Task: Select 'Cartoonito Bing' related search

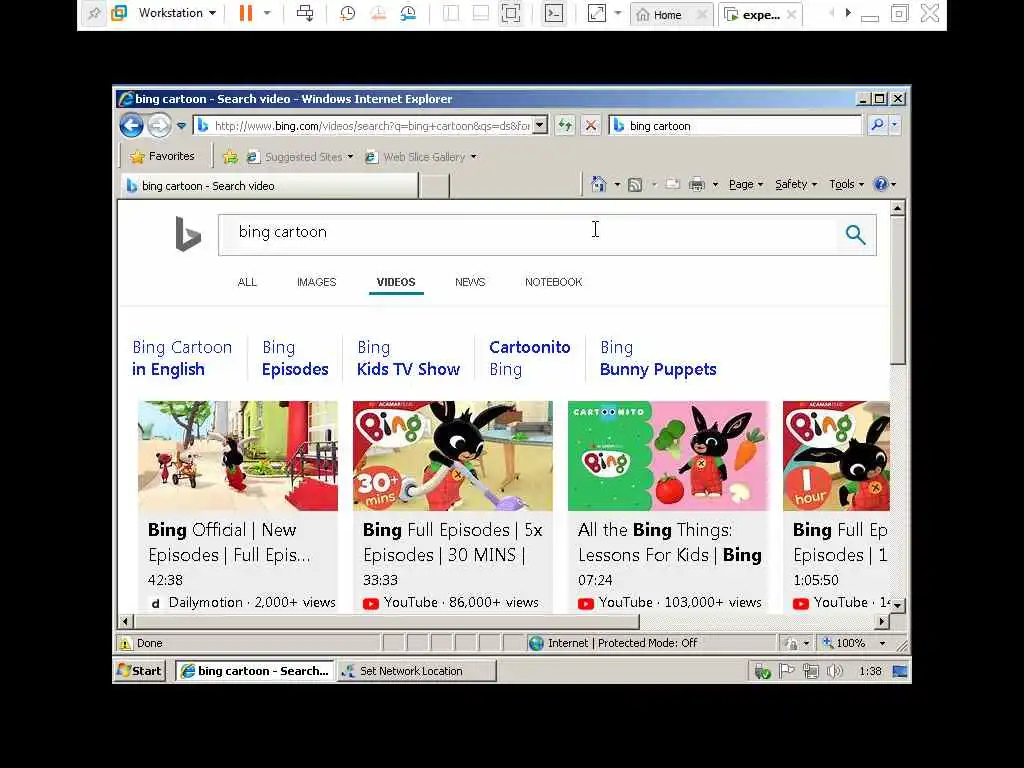Action: [x=530, y=358]
